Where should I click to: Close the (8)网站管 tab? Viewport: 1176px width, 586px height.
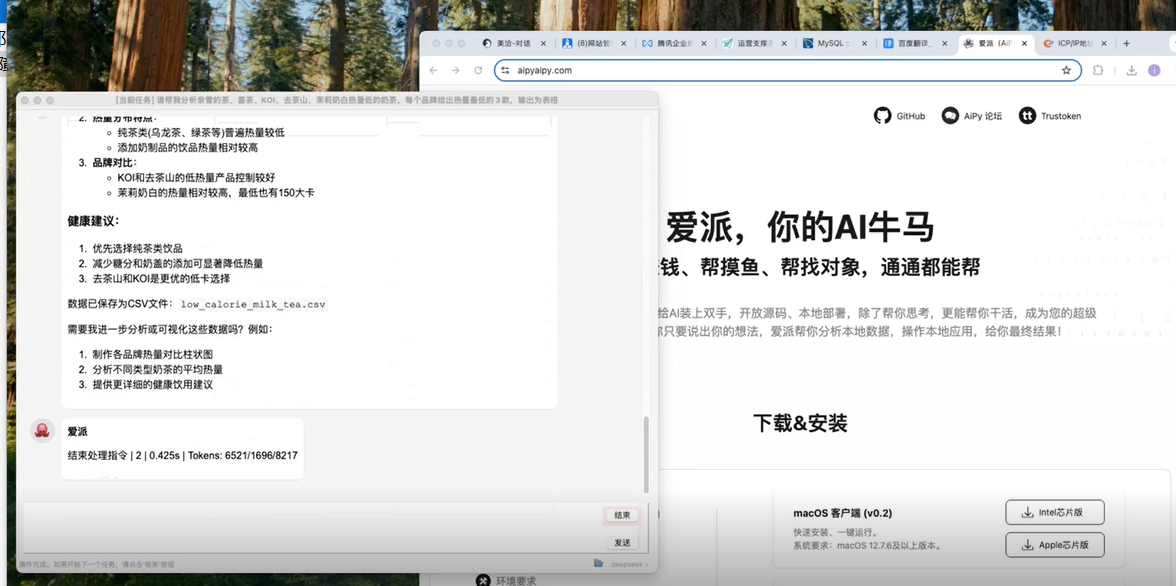coord(624,44)
